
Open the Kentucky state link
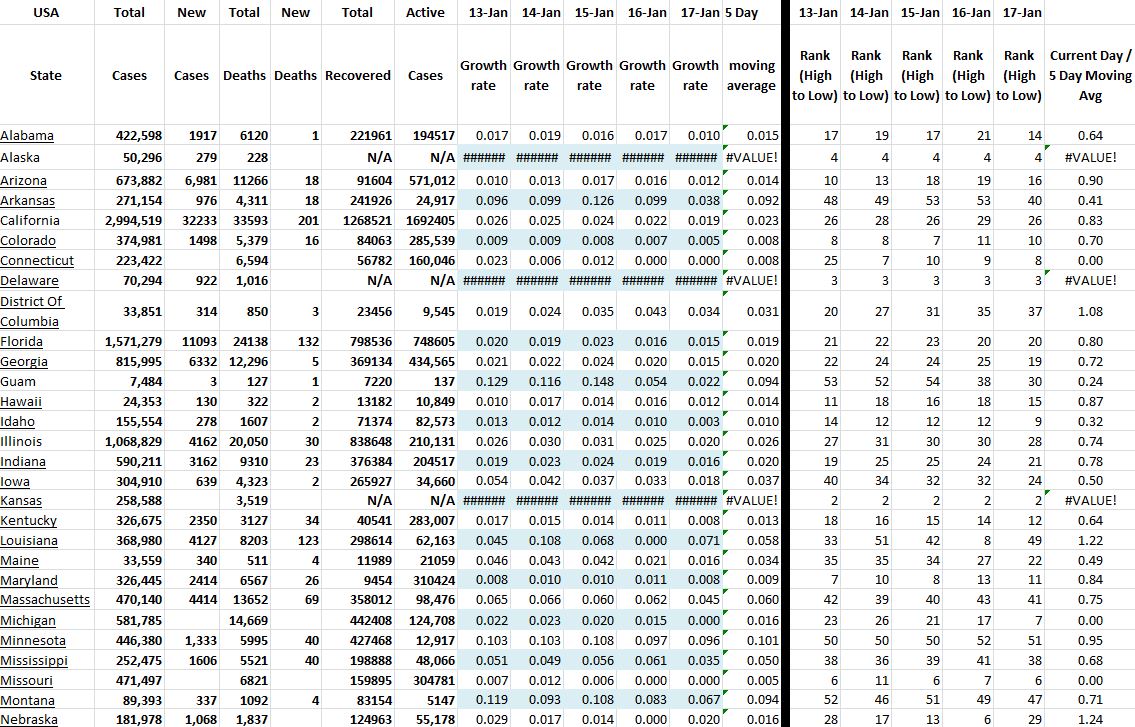pyautogui.click(x=28, y=521)
